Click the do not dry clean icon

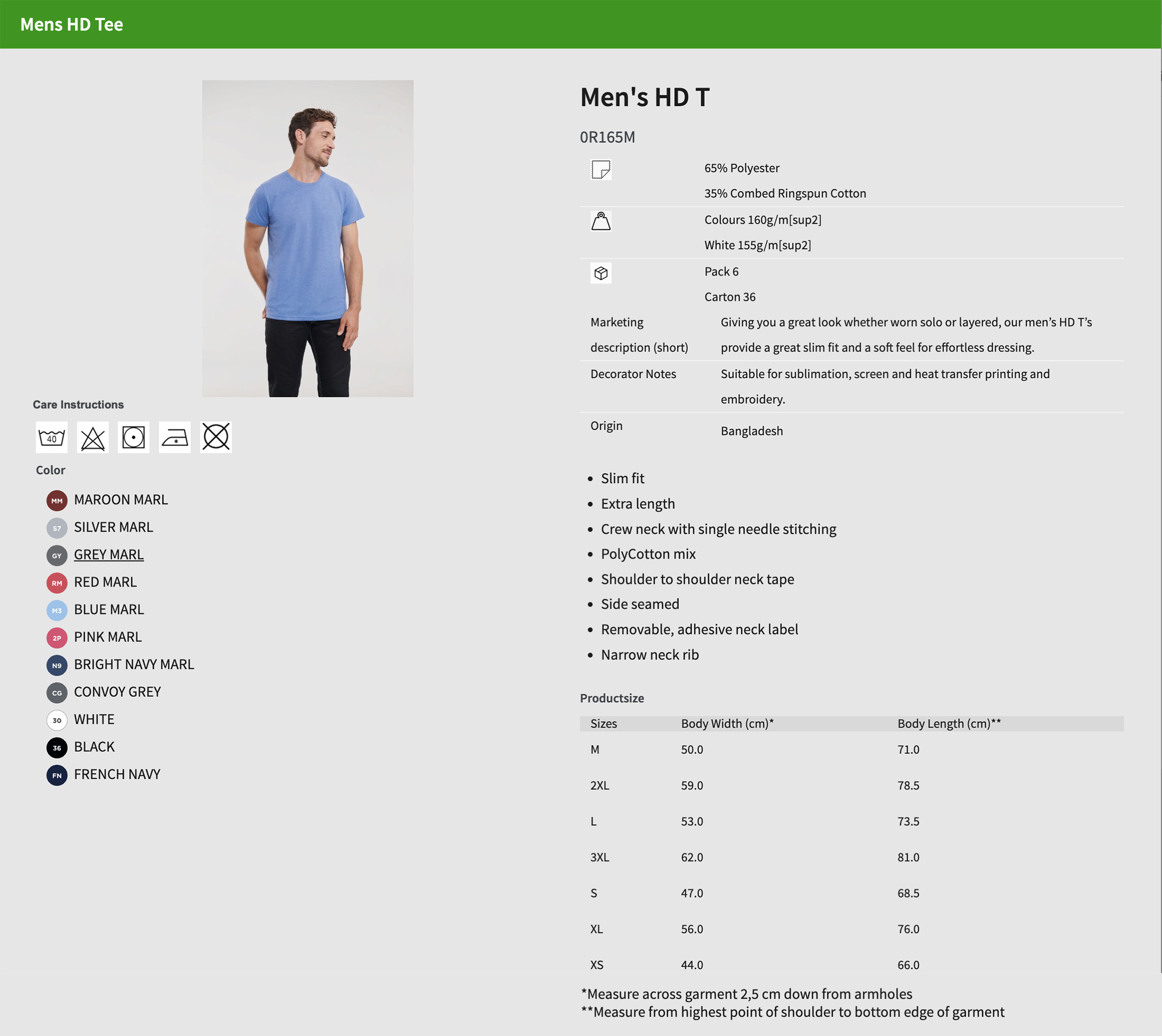[x=216, y=437]
